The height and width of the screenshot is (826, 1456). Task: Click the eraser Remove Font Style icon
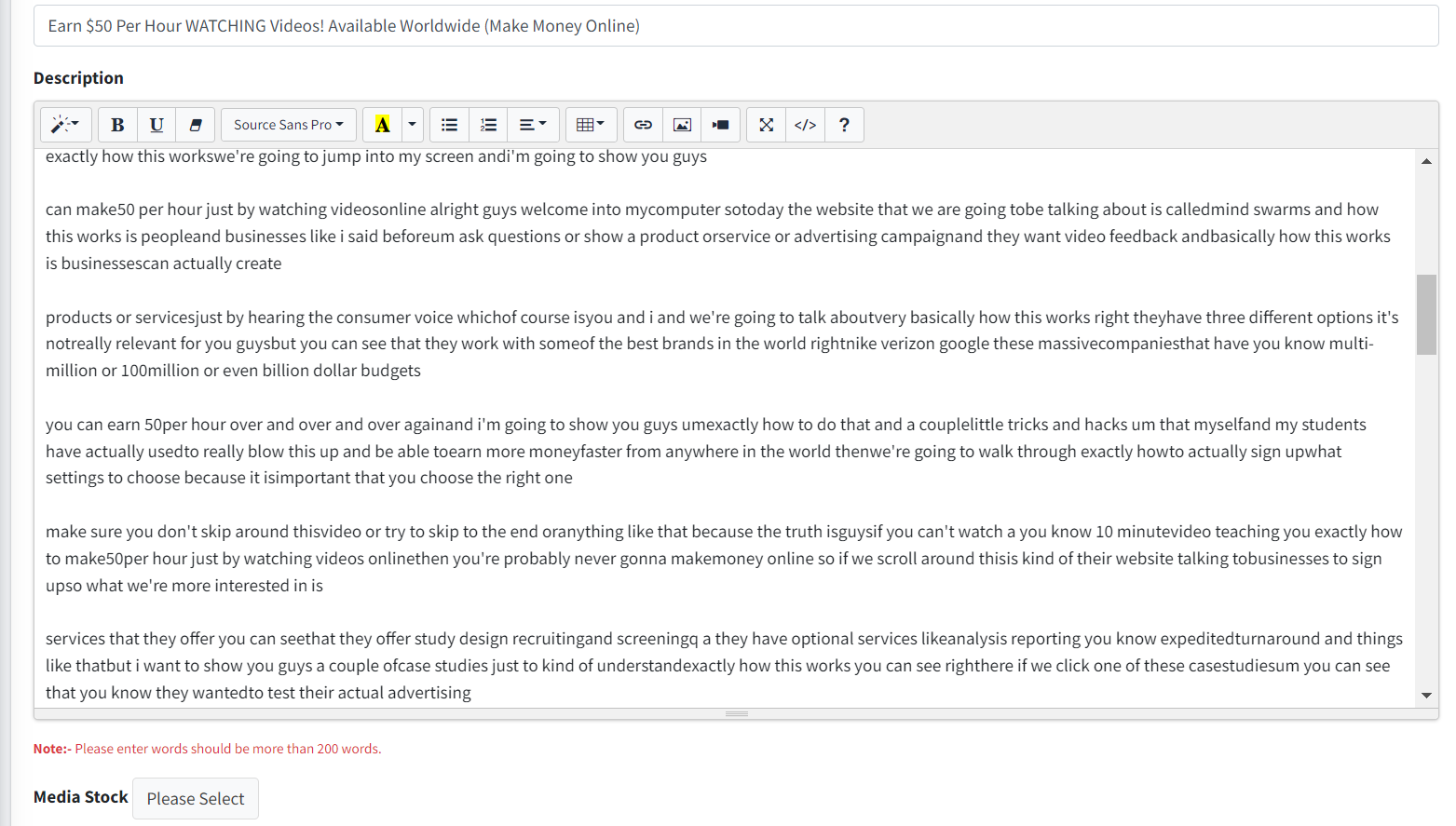click(196, 125)
